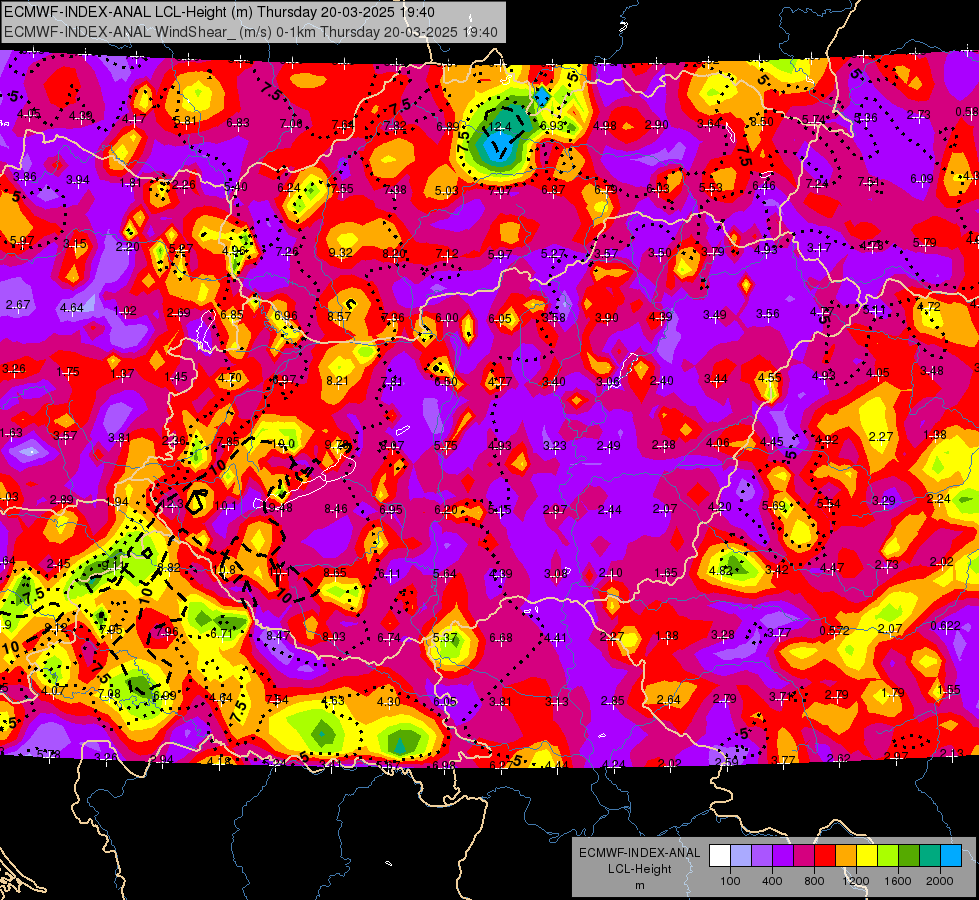Click the 9.11 grid value
This screenshot has width=979, height=900.
tap(113, 566)
